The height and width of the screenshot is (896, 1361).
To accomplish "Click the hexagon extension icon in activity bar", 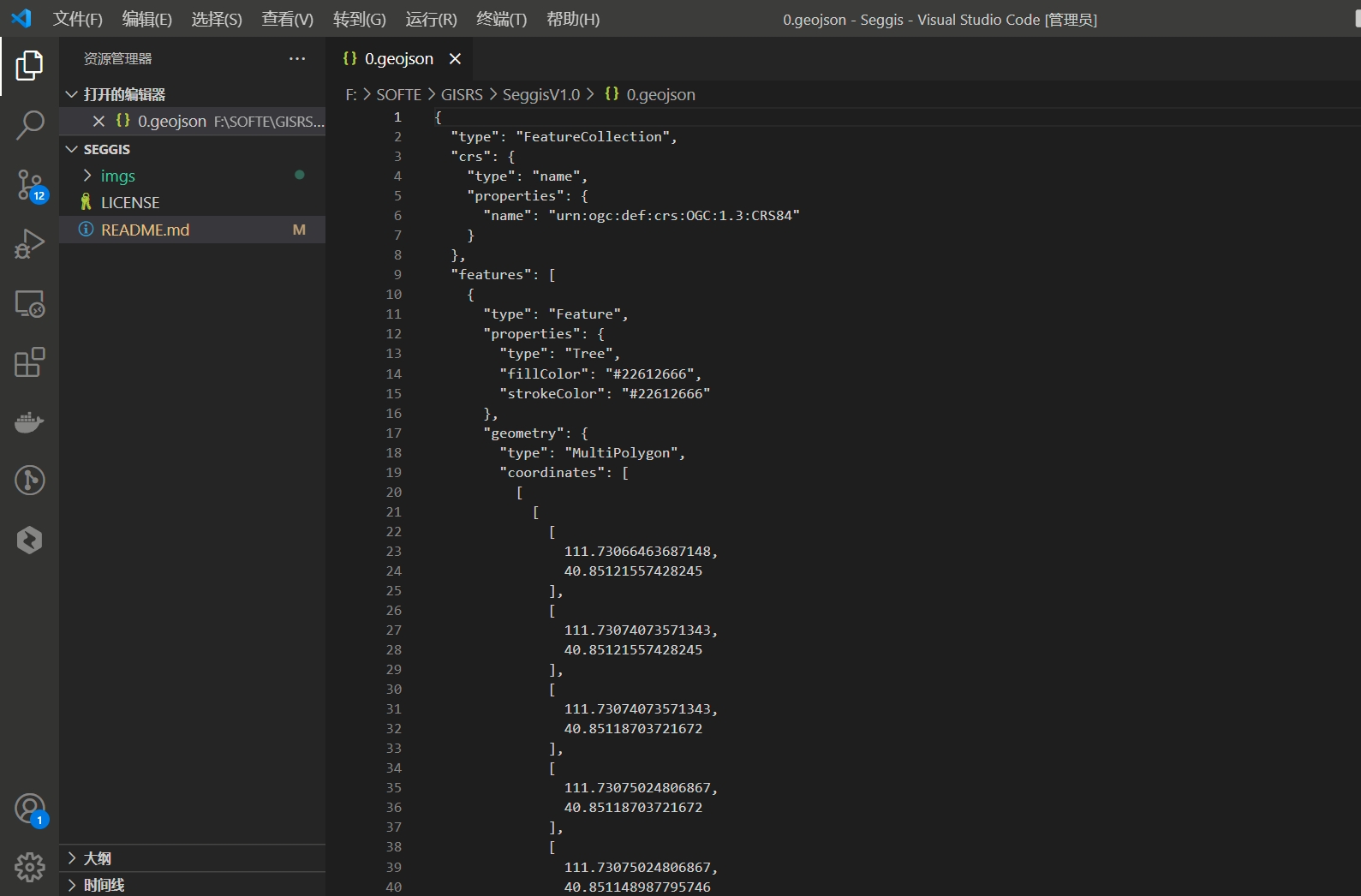I will pyautogui.click(x=29, y=540).
